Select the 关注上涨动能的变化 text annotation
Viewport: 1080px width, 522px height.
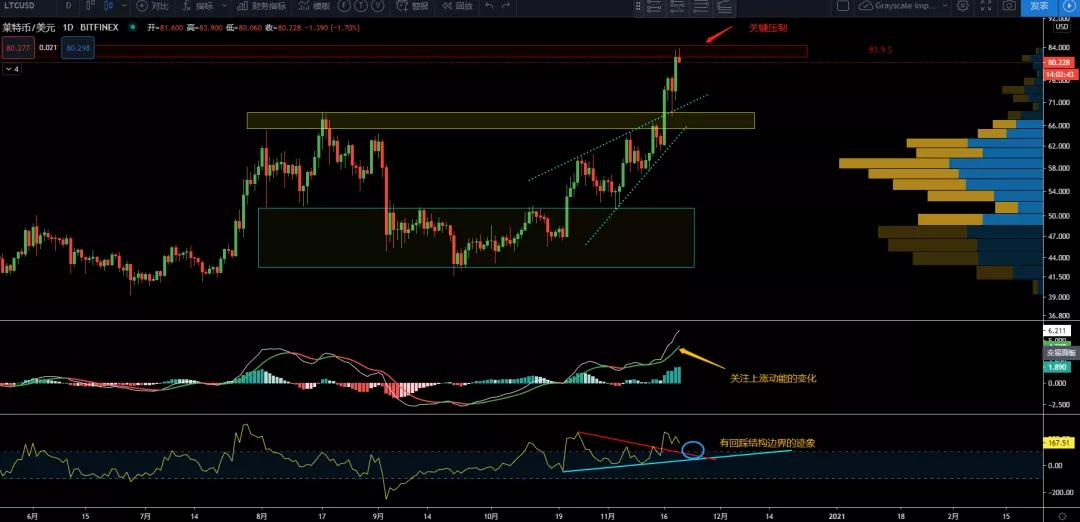[x=773, y=378]
